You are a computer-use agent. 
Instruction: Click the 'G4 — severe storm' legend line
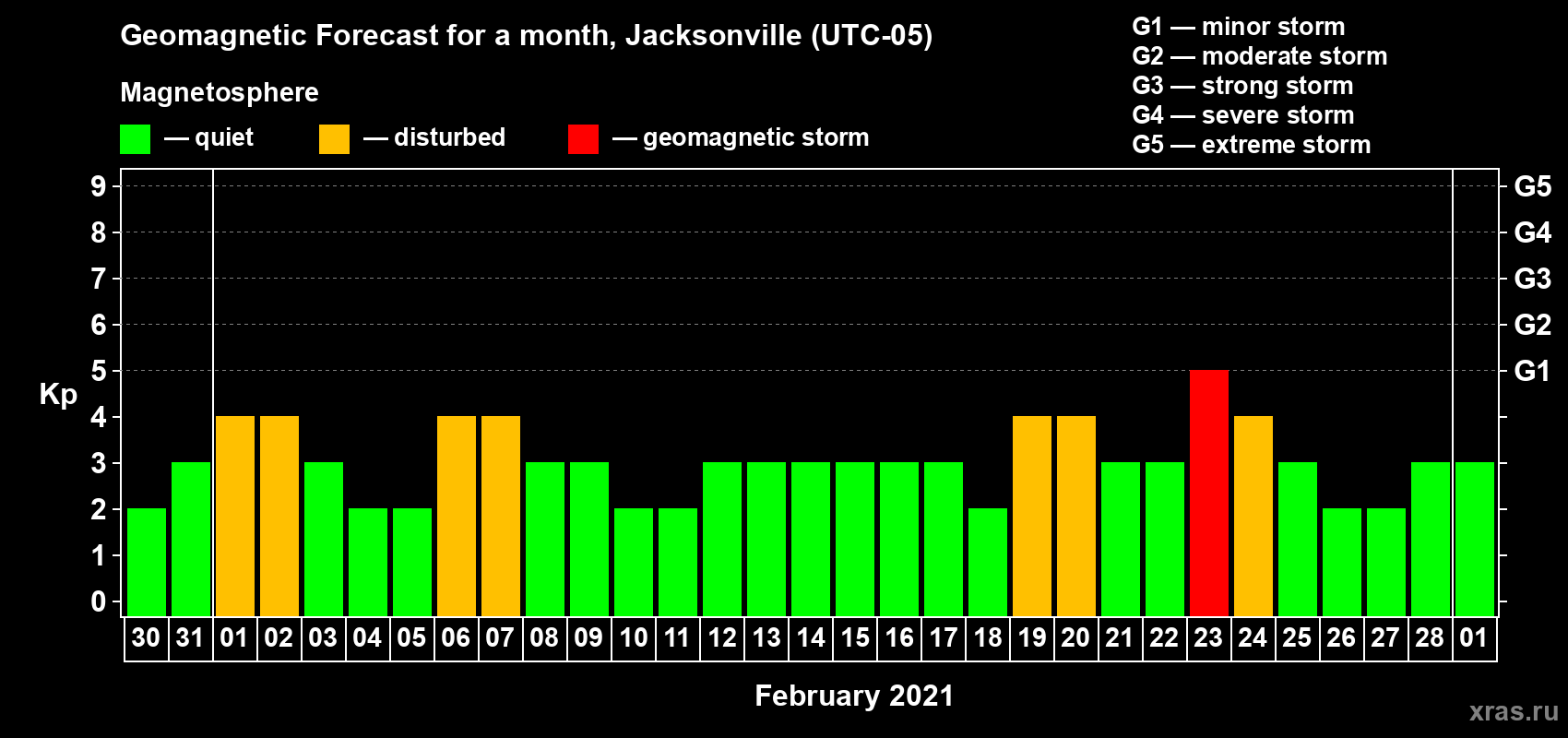(1243, 115)
